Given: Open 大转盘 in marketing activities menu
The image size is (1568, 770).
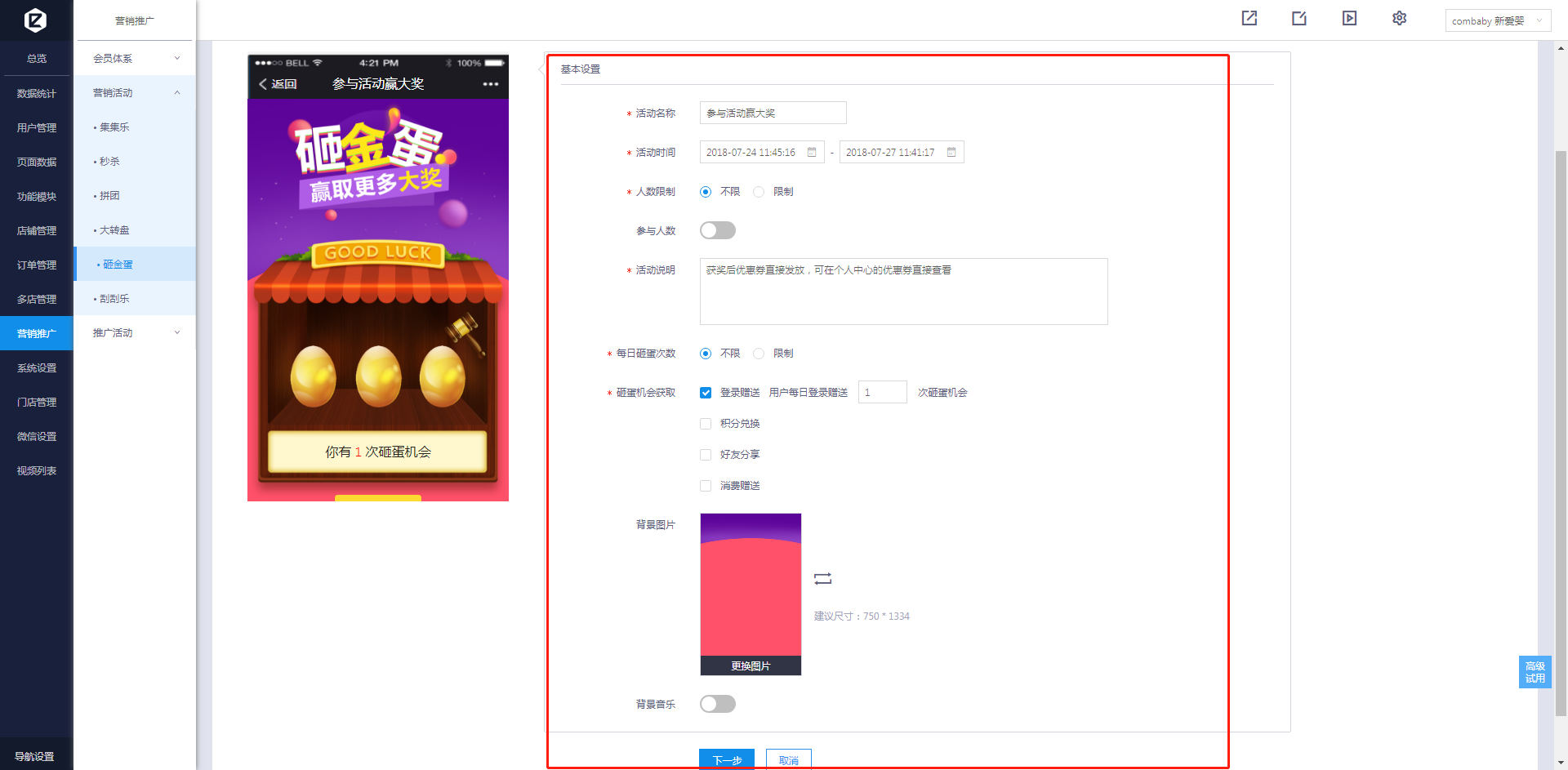Looking at the screenshot, I should pos(114,230).
